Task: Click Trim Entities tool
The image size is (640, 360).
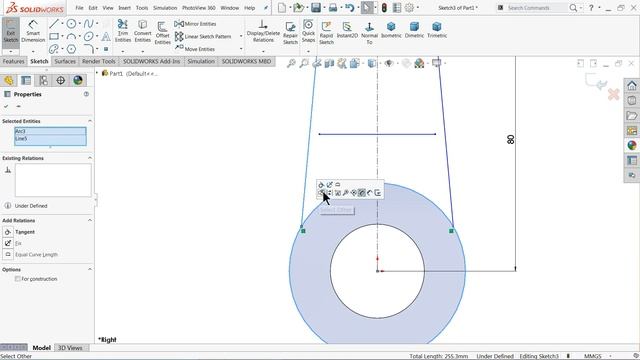Action: [122, 31]
